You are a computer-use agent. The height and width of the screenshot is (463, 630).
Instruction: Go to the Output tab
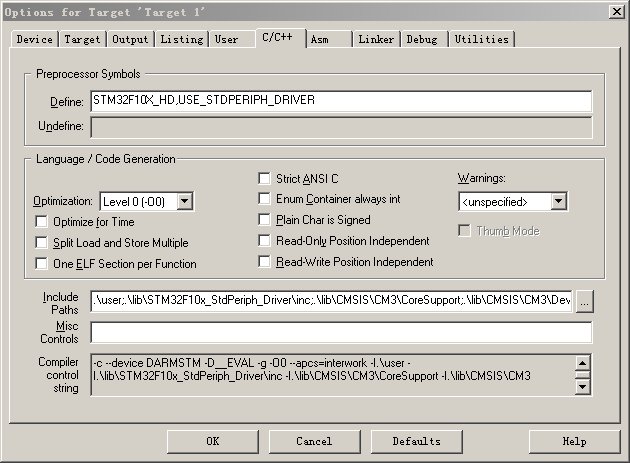pos(130,39)
